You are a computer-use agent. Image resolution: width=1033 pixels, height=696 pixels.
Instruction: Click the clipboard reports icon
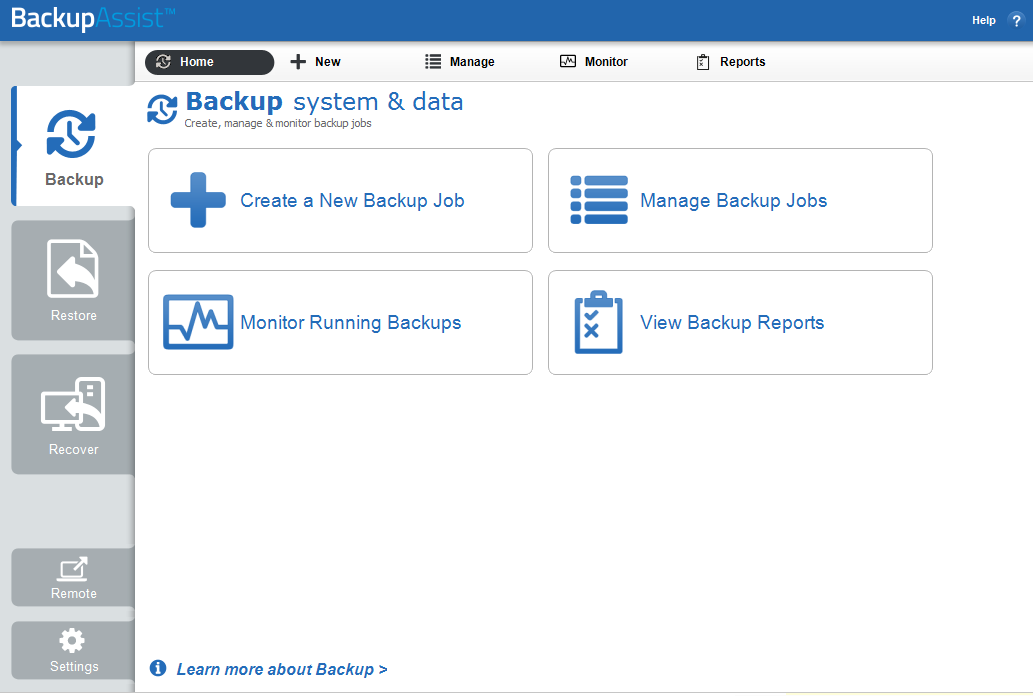click(598, 322)
